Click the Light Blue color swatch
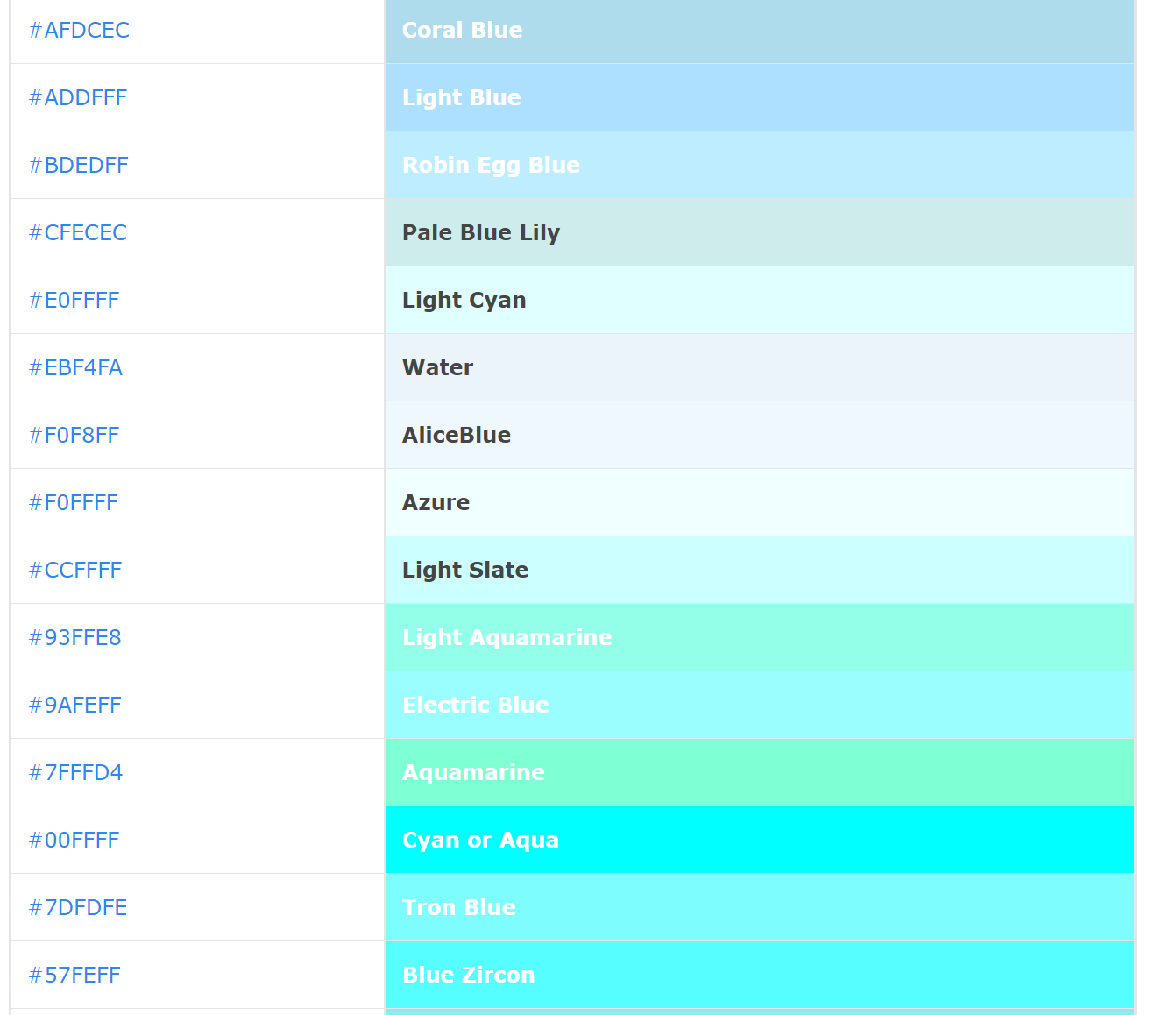The width and height of the screenshot is (1176, 1015). (x=759, y=98)
